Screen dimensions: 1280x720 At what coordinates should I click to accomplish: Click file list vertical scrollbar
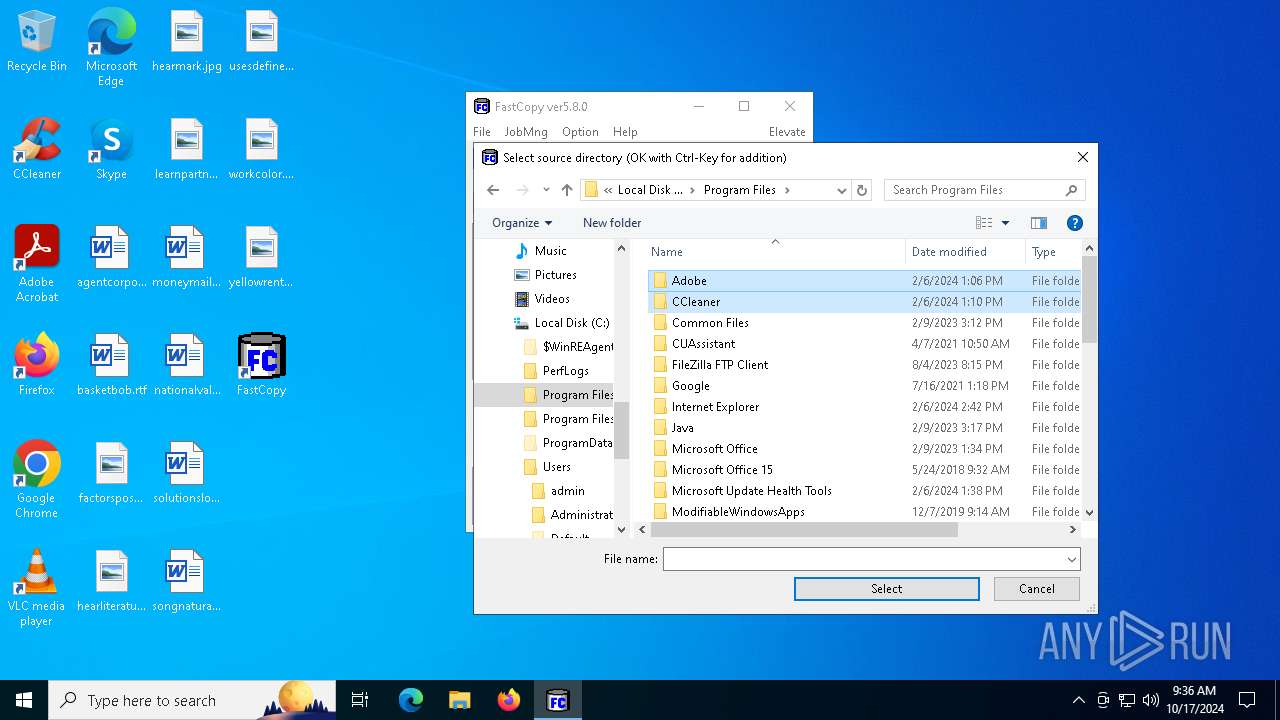(1089, 300)
